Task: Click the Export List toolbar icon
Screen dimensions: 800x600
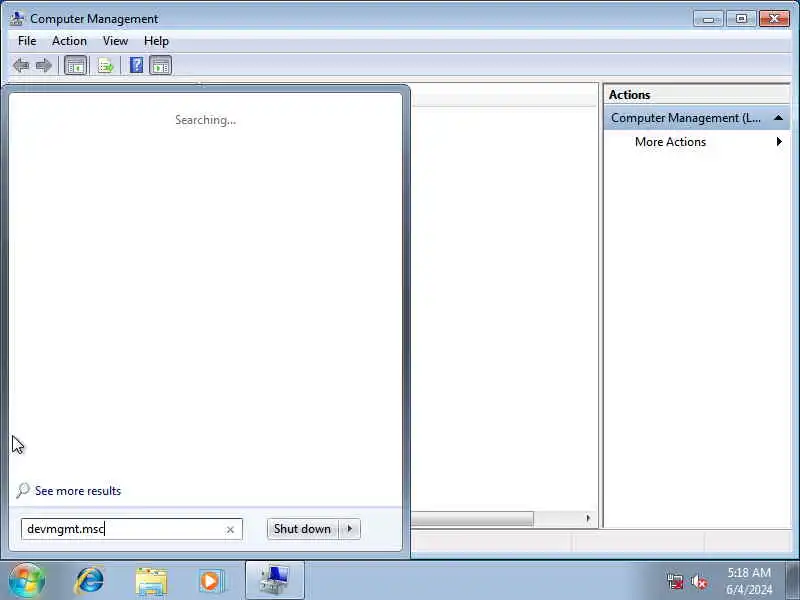Action: click(x=106, y=65)
